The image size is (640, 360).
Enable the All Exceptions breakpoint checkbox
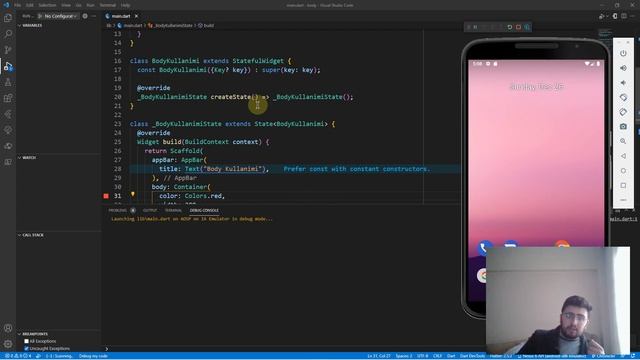27,341
